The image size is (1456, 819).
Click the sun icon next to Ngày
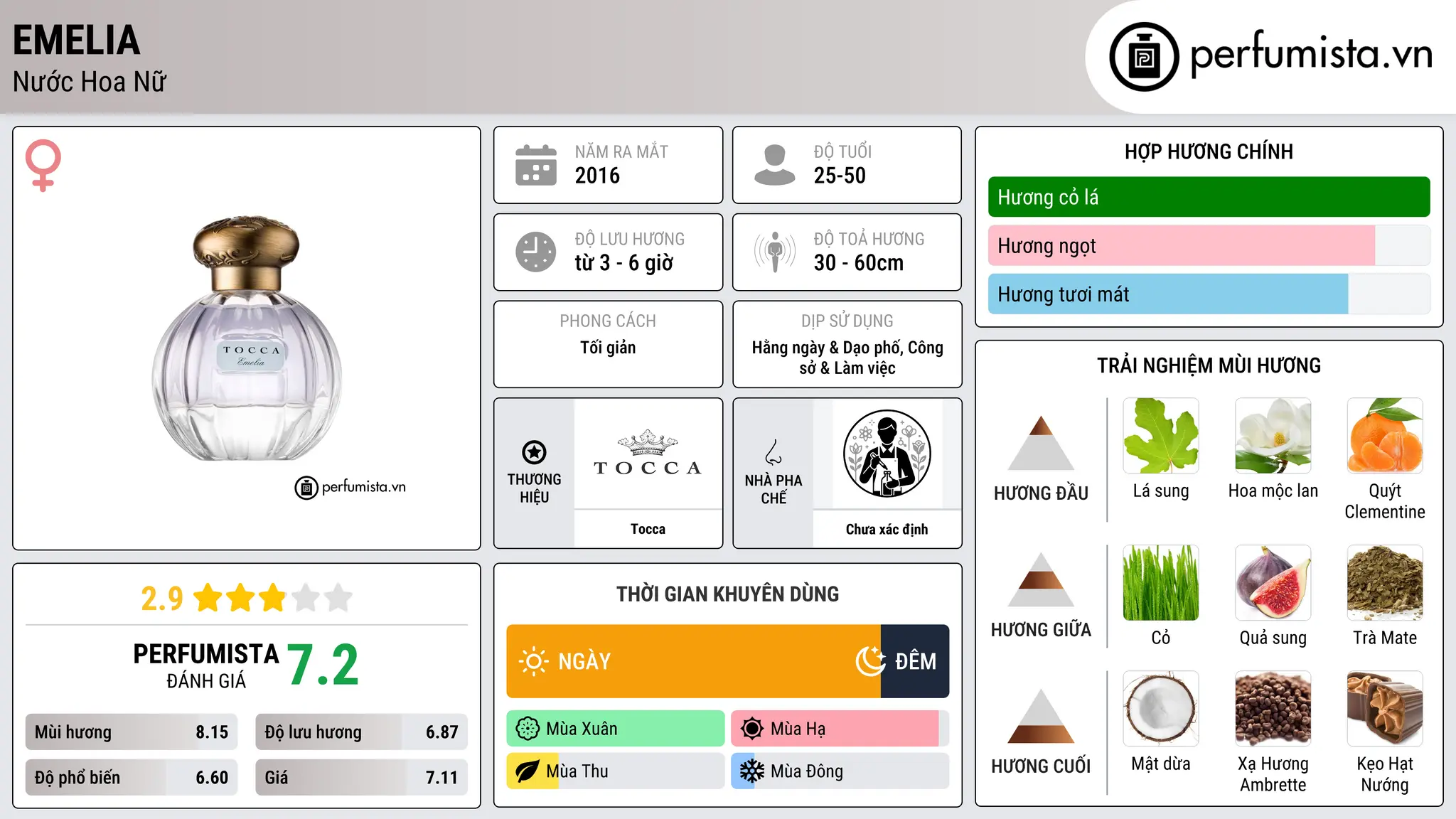point(533,661)
